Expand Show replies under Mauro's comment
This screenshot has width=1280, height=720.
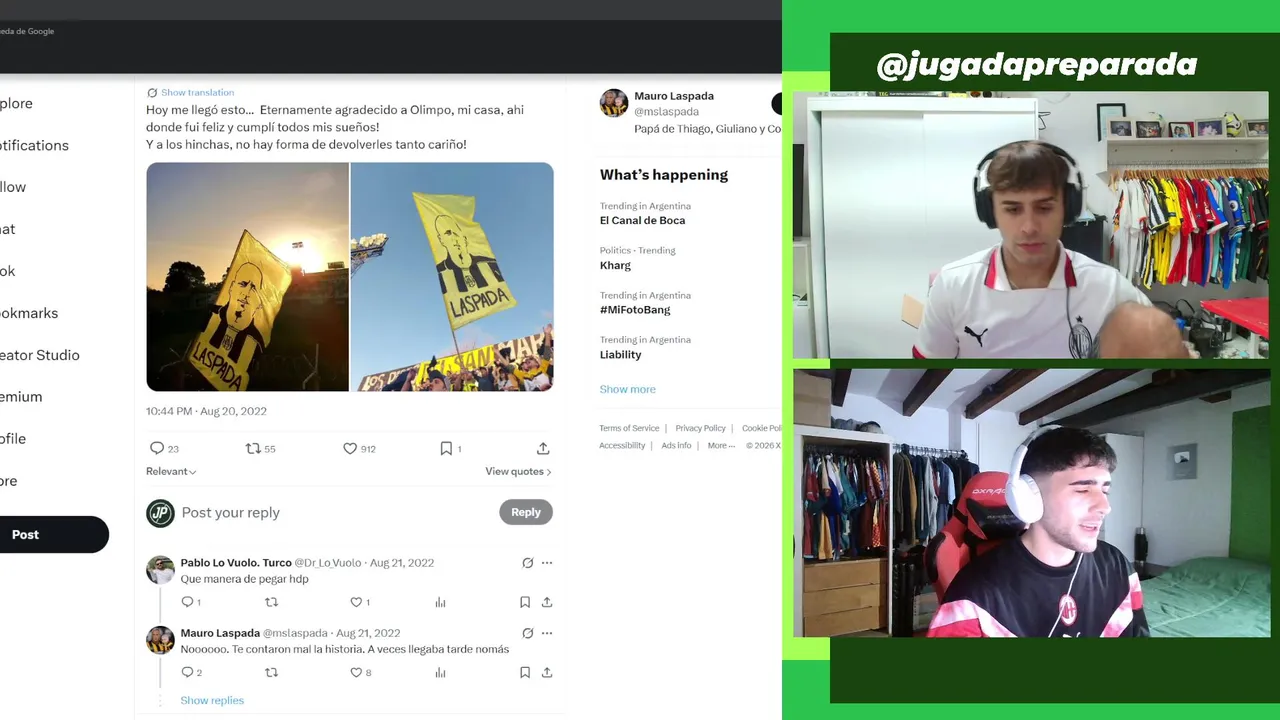212,700
